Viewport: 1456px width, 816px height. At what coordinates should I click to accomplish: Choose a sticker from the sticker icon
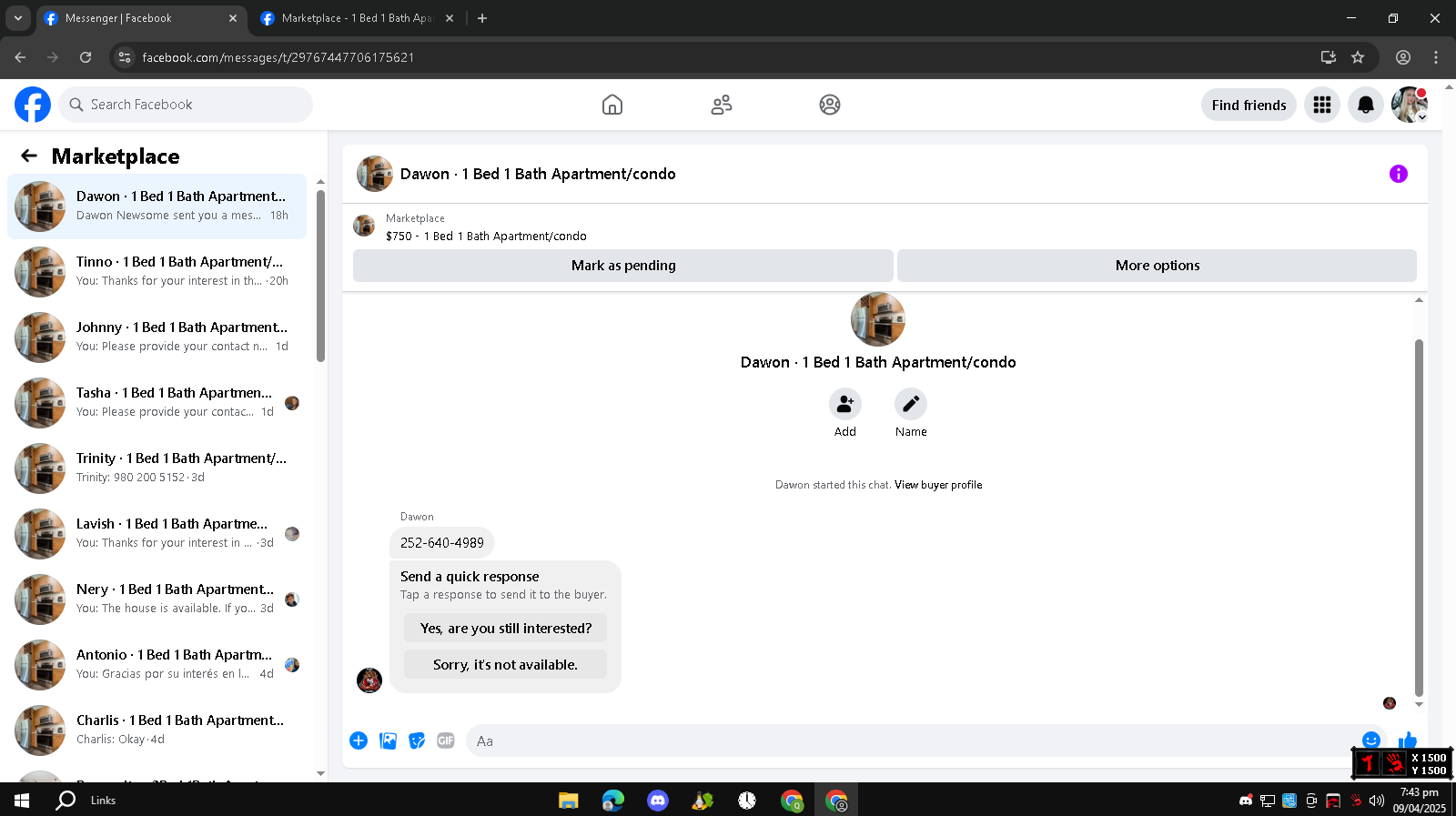[417, 740]
